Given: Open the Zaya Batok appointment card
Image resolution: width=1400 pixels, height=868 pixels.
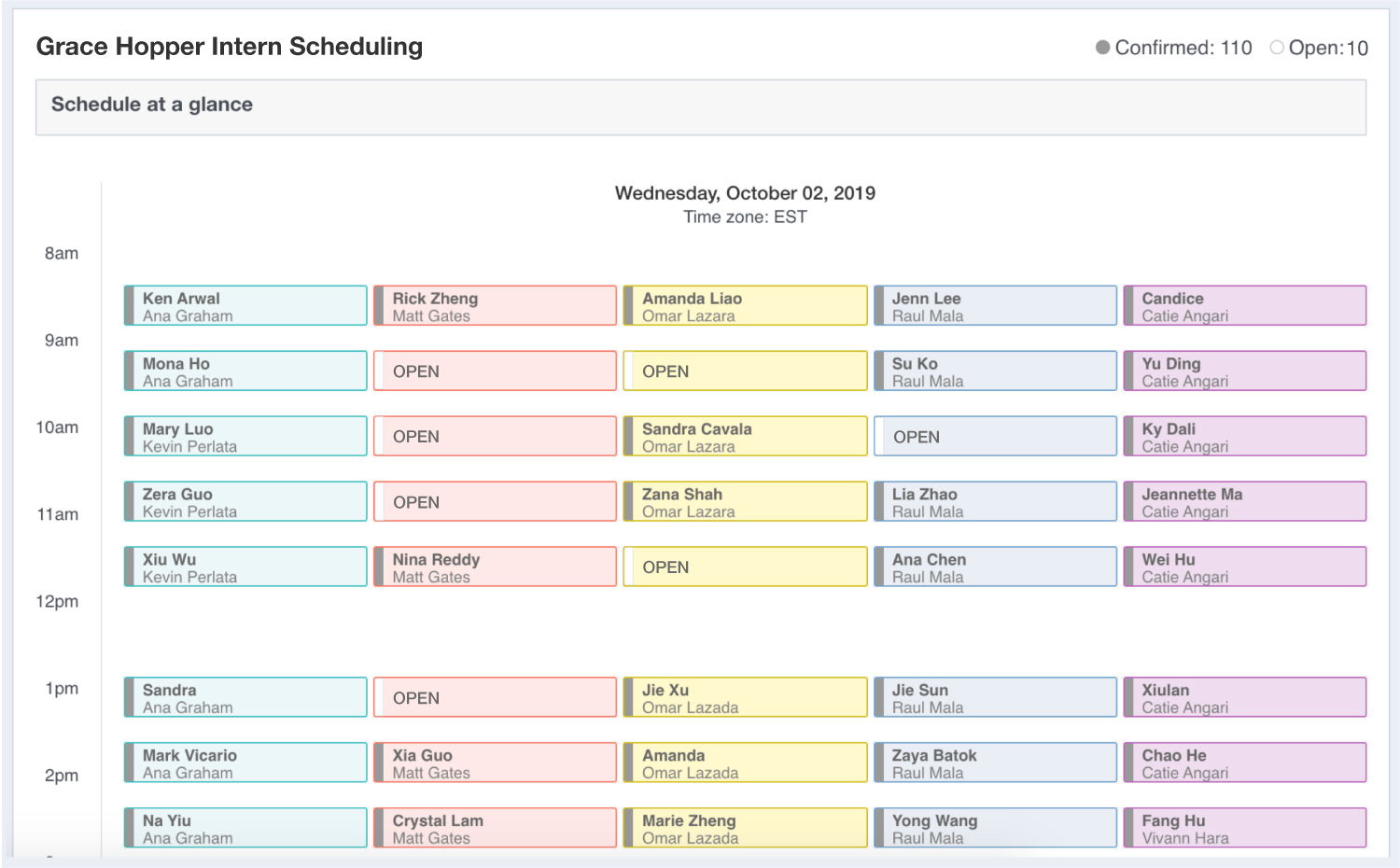Looking at the screenshot, I should point(995,763).
